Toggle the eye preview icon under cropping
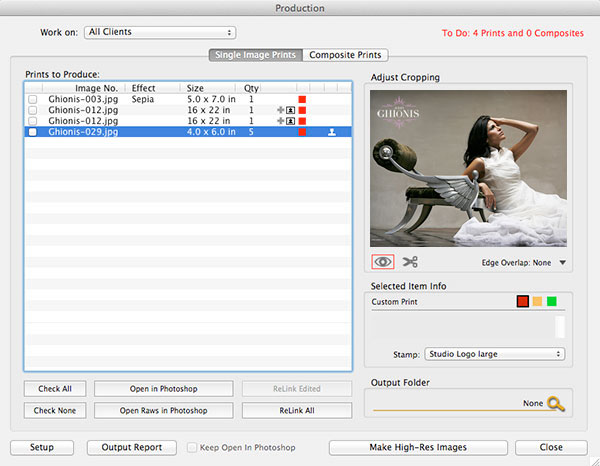Viewport: 600px width, 466px height. pyautogui.click(x=381, y=262)
